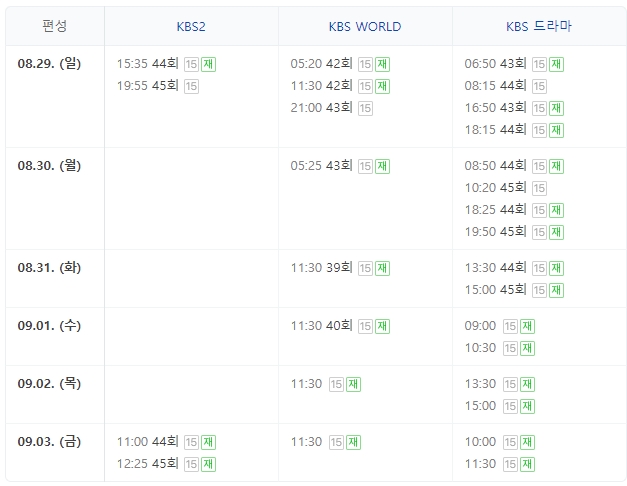Click 15 rating icon beside KBS 드라마 08:15 44회
Viewport: 627px width, 486px height.
[x=539, y=86]
